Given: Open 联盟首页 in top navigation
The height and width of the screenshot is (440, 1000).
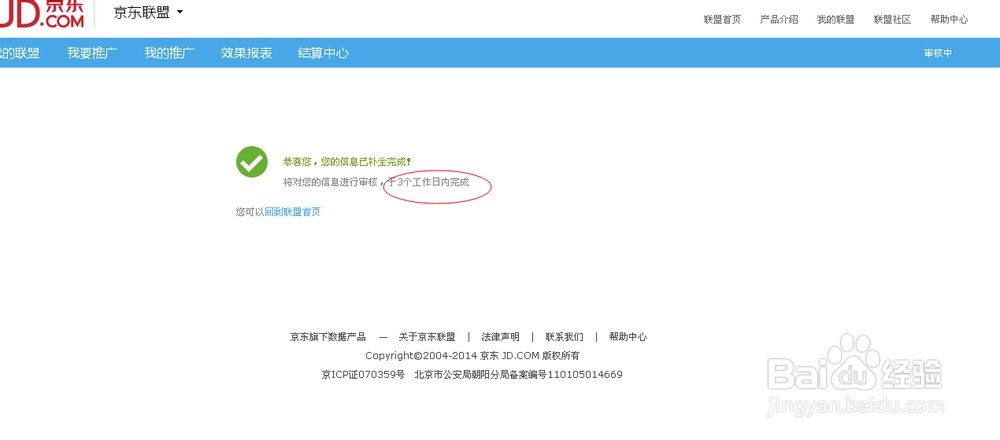Looking at the screenshot, I should tap(722, 20).
